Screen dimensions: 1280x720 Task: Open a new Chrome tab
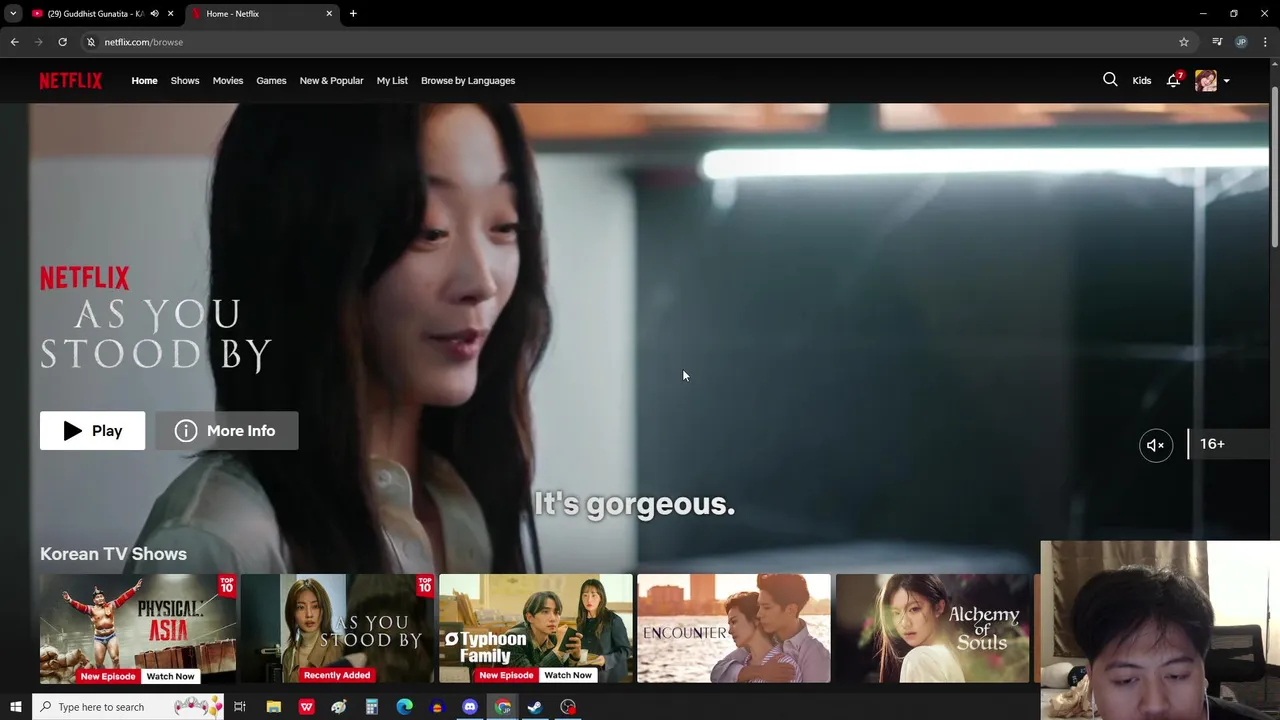(353, 14)
